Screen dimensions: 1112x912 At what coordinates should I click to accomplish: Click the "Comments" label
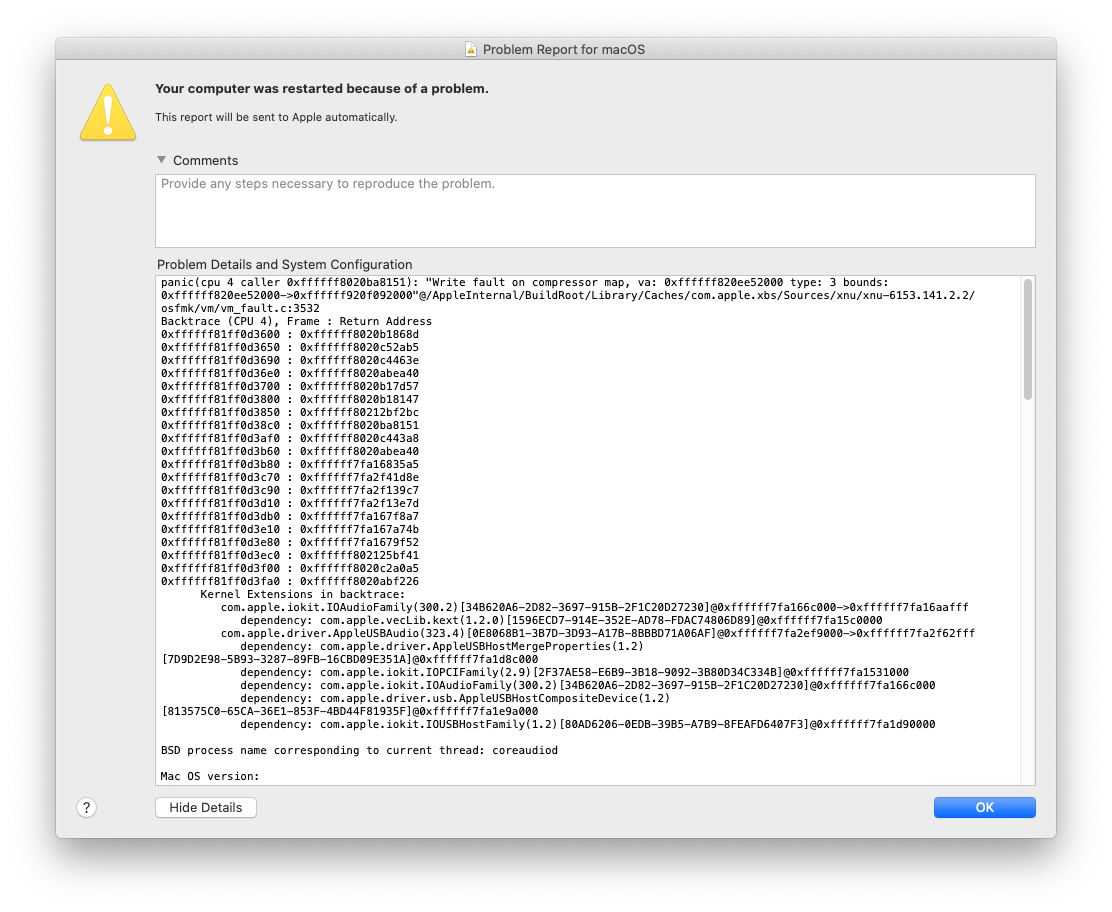click(x=206, y=160)
